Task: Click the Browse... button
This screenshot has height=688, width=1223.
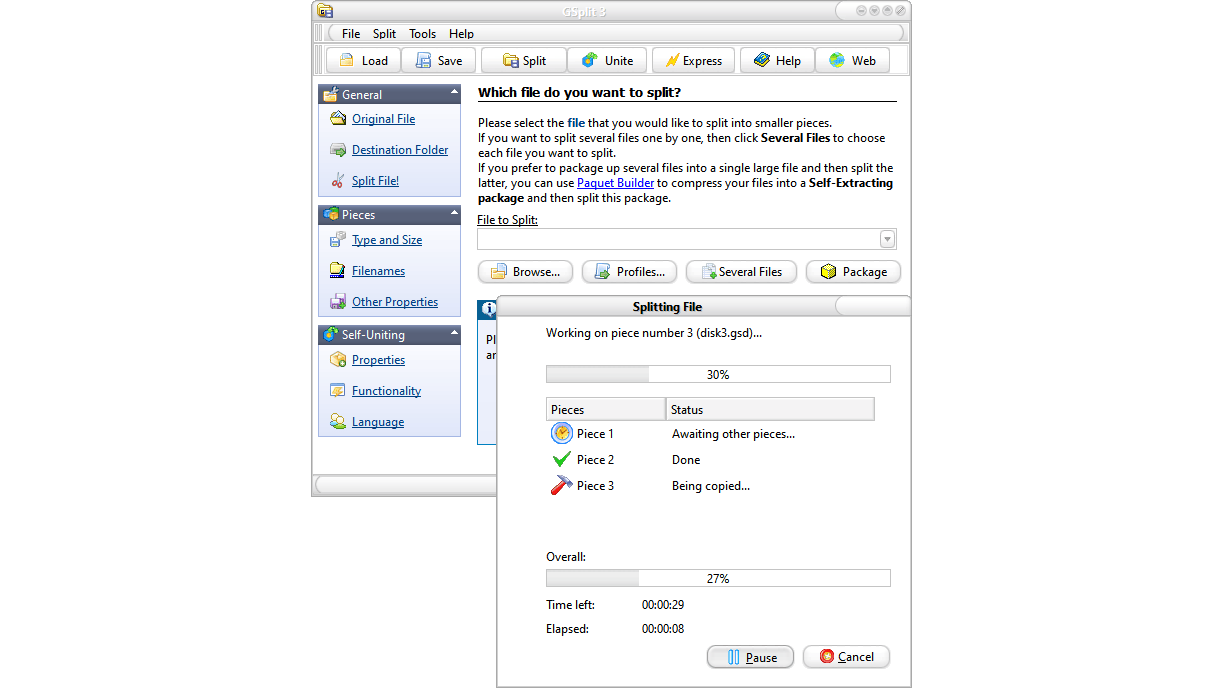Action: [526, 272]
